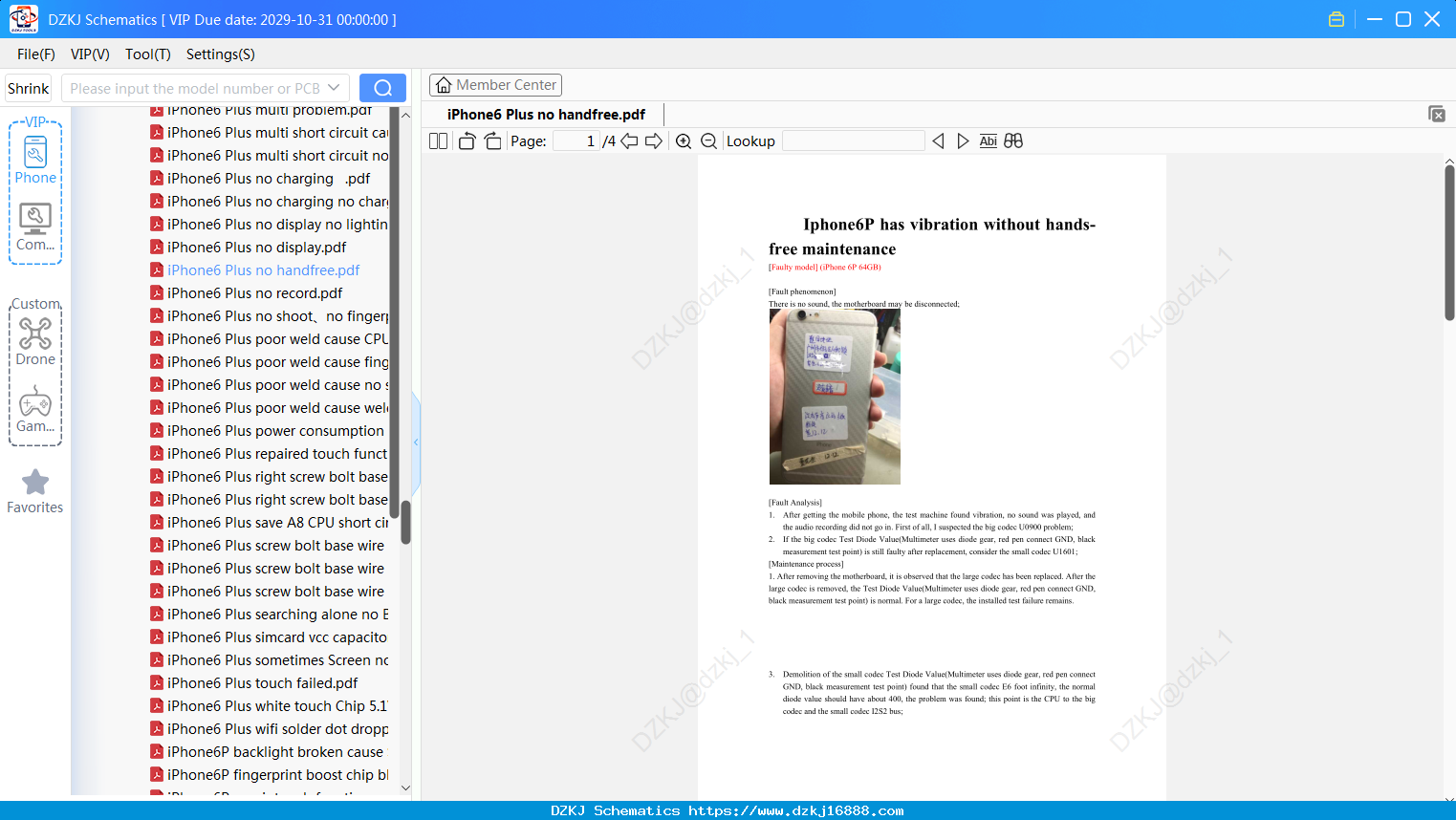Open the File(F) menu
Viewport: 1456px width, 820px height.
pos(36,54)
